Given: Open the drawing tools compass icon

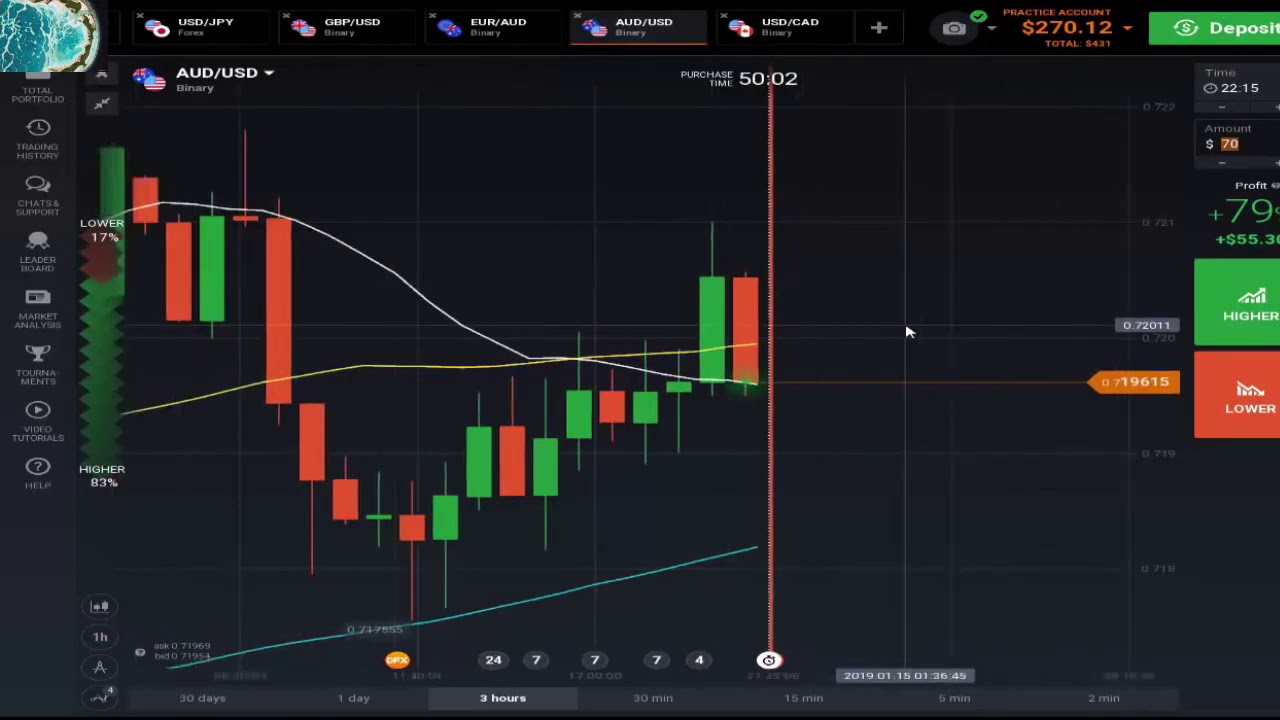Looking at the screenshot, I should (x=100, y=667).
